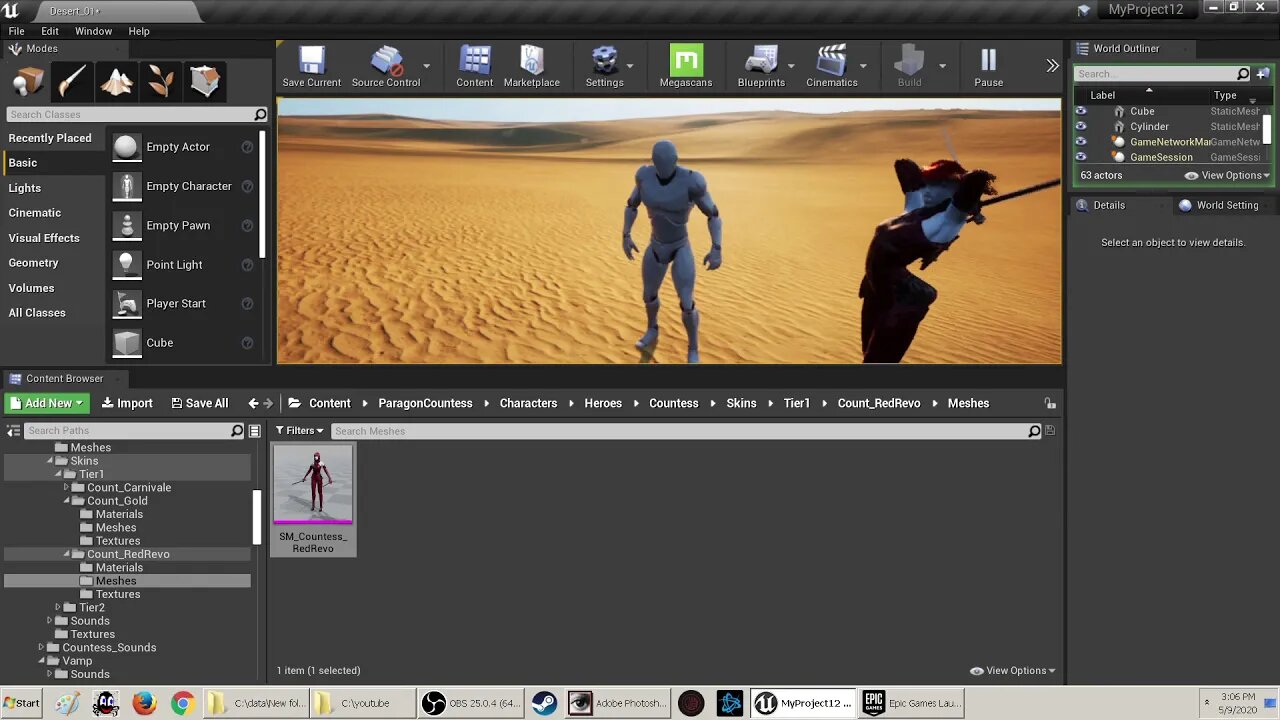The width and height of the screenshot is (1280, 720).
Task: Click the Add New button
Action: click(47, 403)
